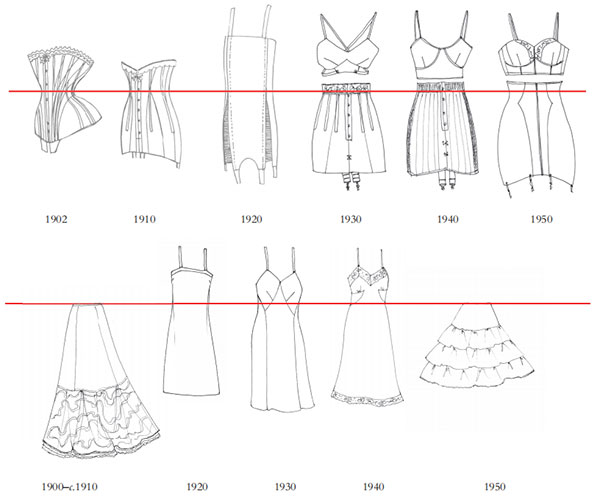This screenshot has height=502, width=600.
Task: Select the 1940 lace-trimmed slip drawing
Action: 367,327
